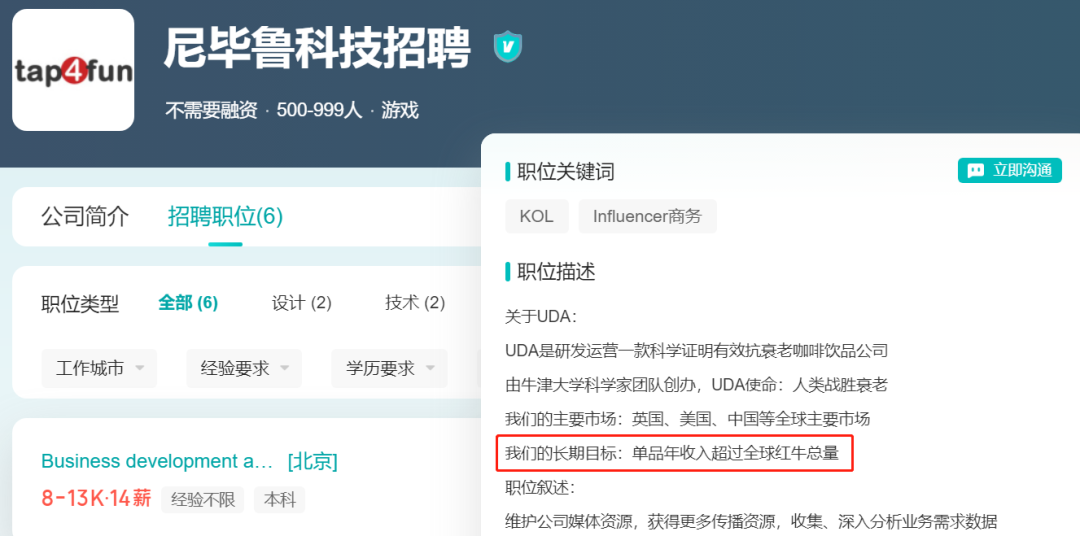This screenshot has width=1080, height=536.
Task: Click the 职位类型 label
Action: coord(80,303)
